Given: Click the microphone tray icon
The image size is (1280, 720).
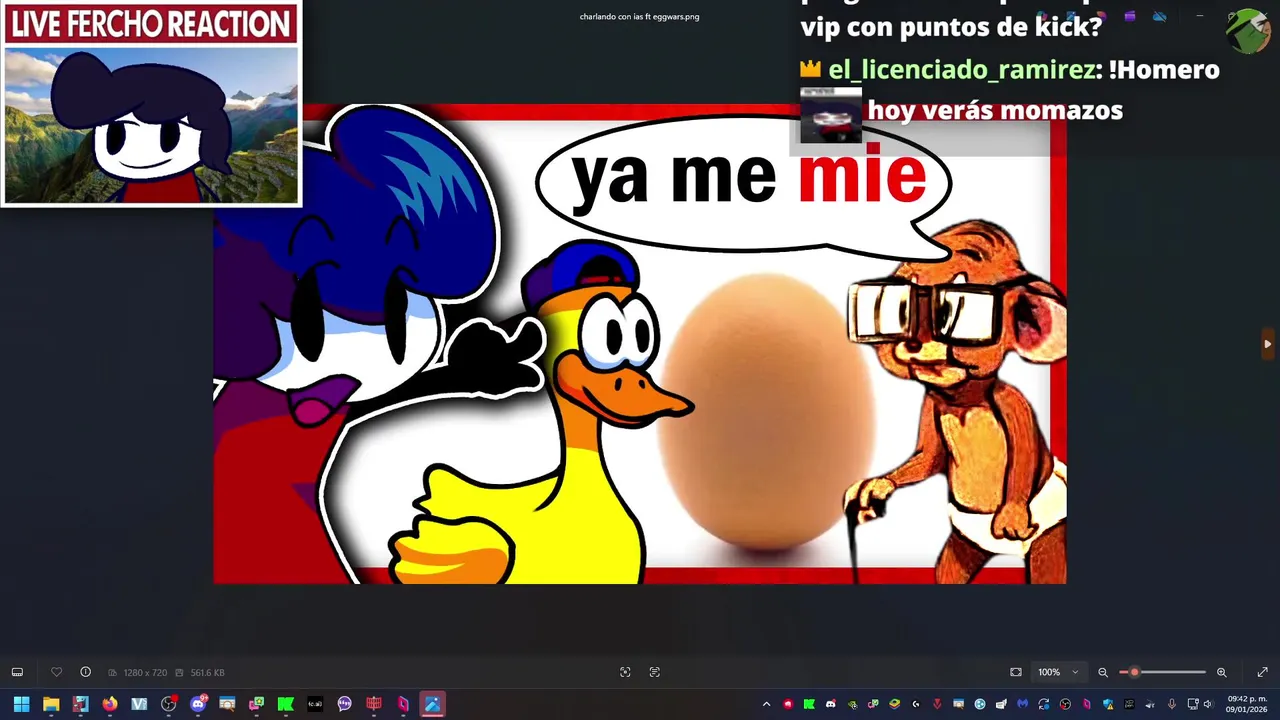Looking at the screenshot, I should (x=1171, y=704).
